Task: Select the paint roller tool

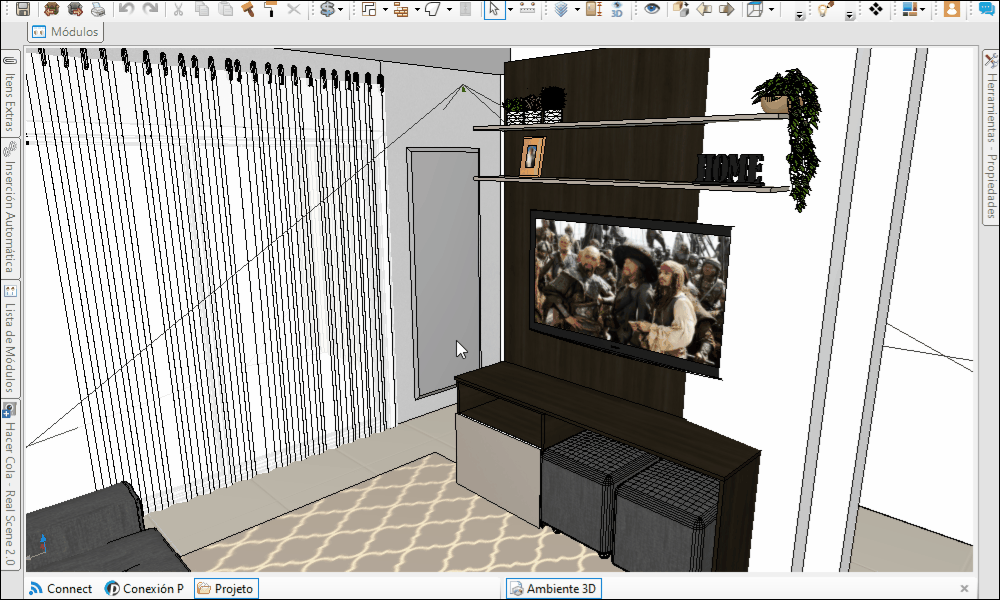Action: click(270, 10)
